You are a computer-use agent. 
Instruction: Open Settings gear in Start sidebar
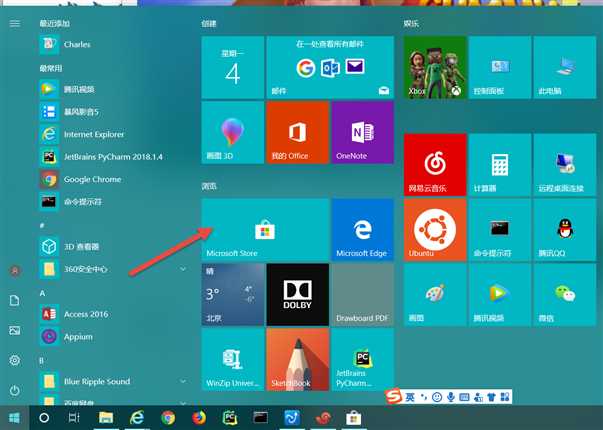point(15,360)
